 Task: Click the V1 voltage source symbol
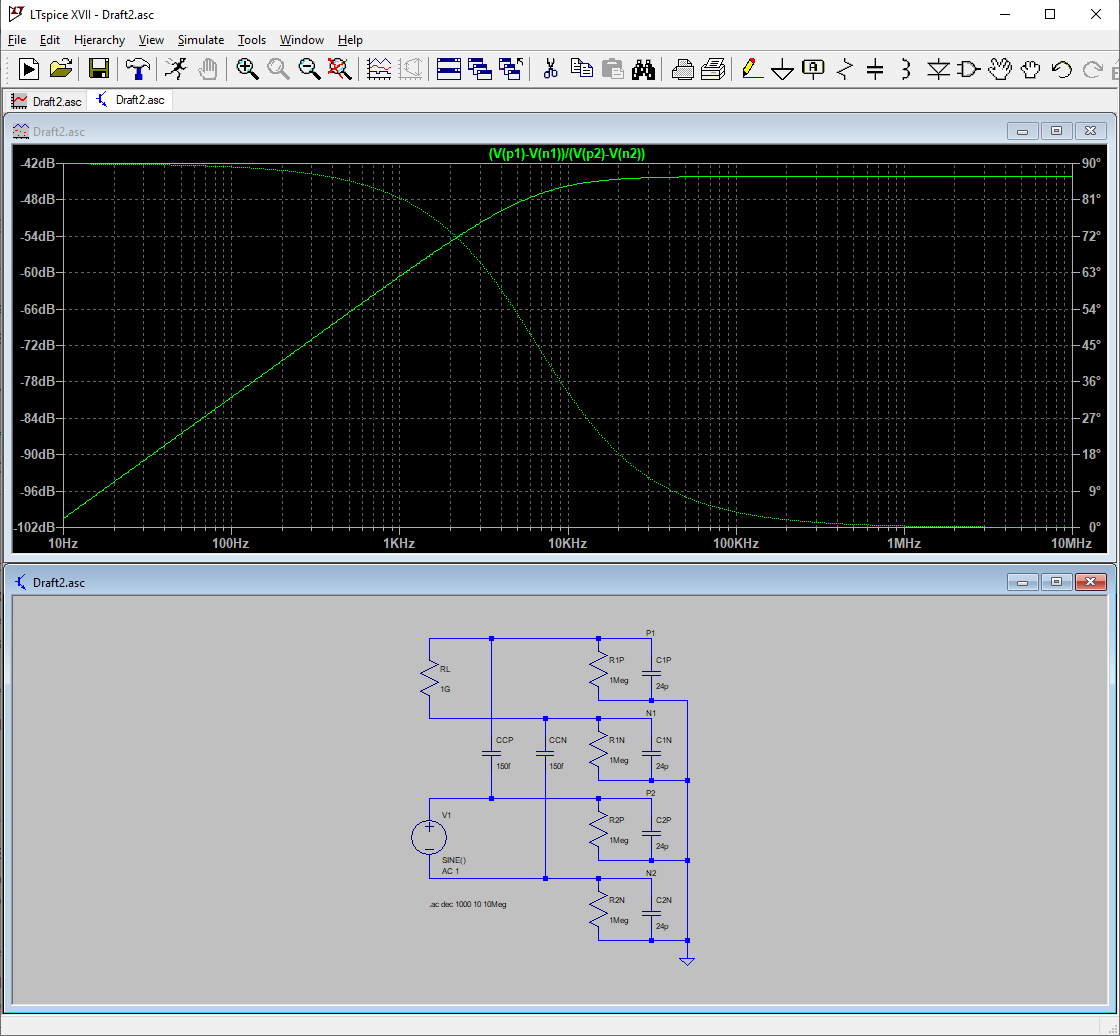tap(430, 837)
